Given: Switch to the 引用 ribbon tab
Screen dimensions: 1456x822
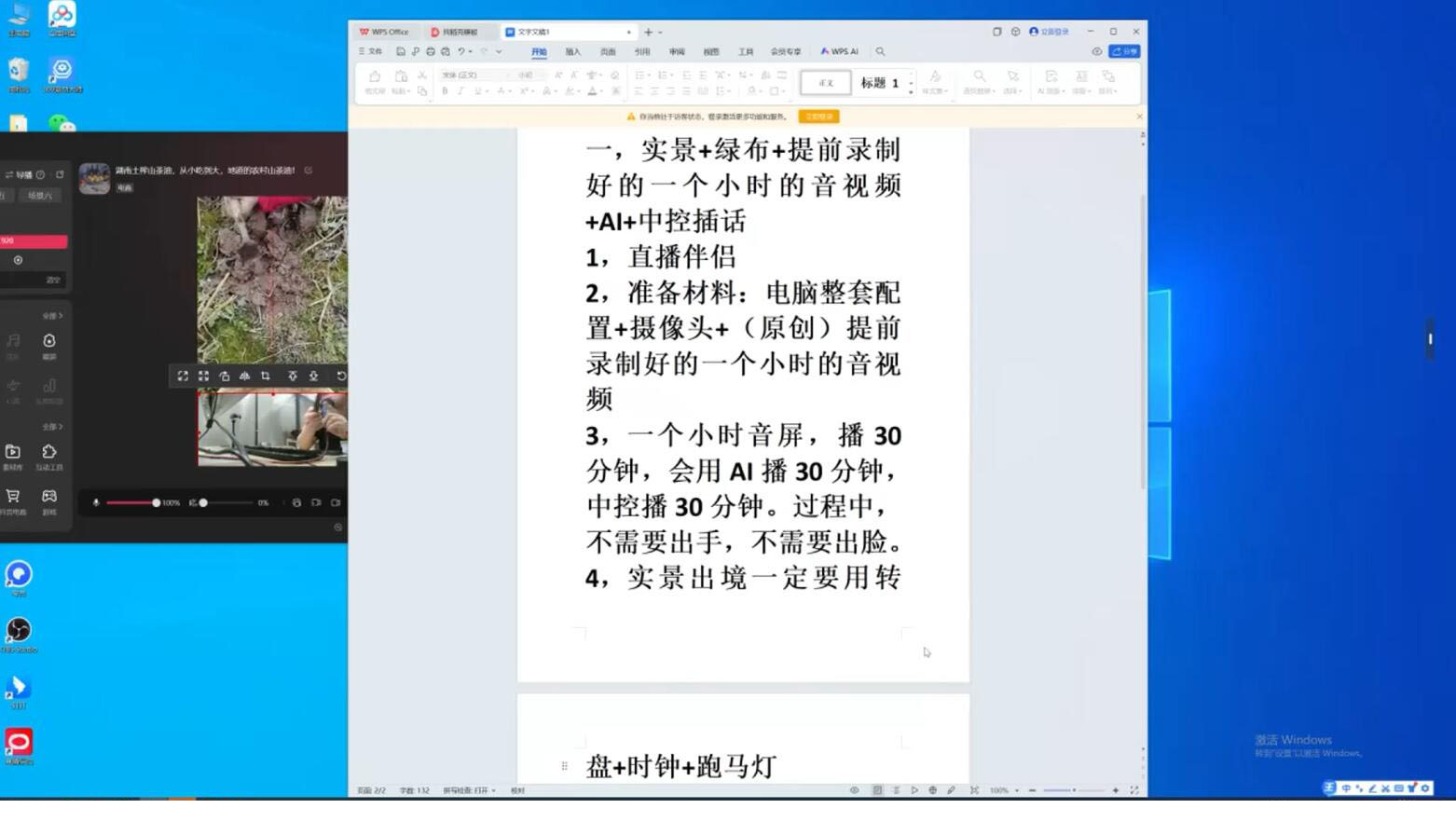Looking at the screenshot, I should [642, 52].
